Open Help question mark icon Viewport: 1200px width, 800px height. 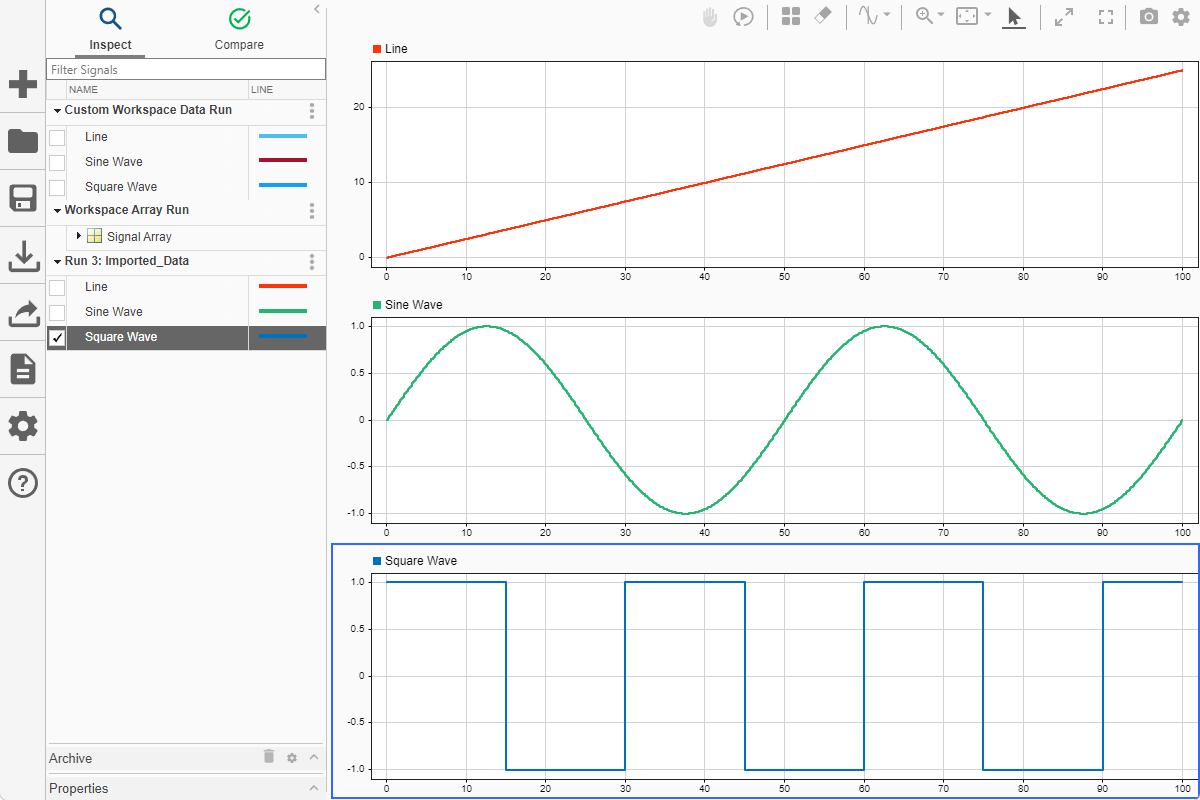tap(23, 483)
